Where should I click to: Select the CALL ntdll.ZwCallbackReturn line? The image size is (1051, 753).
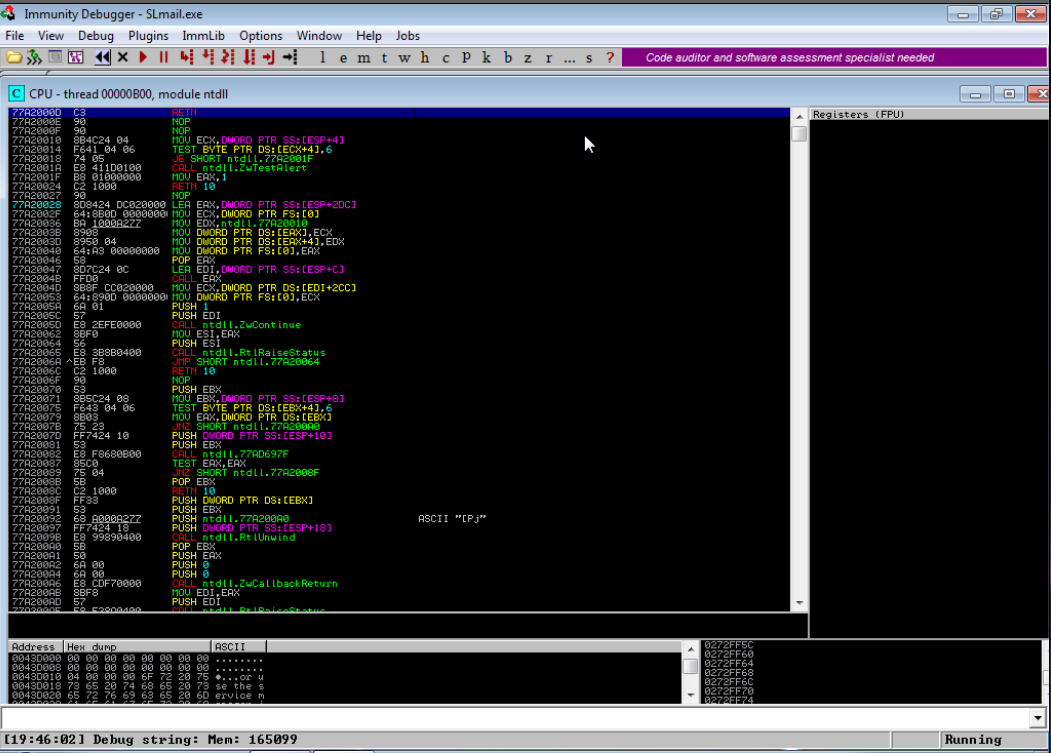pos(399,584)
